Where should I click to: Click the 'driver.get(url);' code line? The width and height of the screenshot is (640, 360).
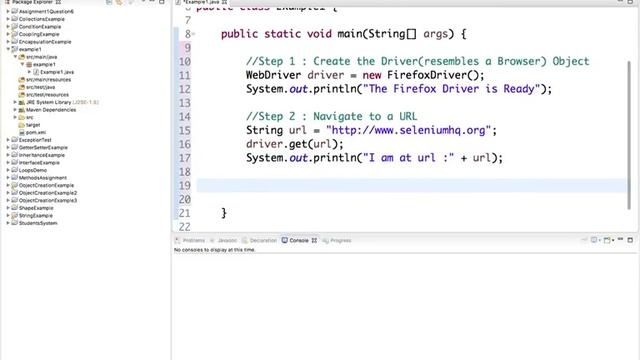[295, 144]
